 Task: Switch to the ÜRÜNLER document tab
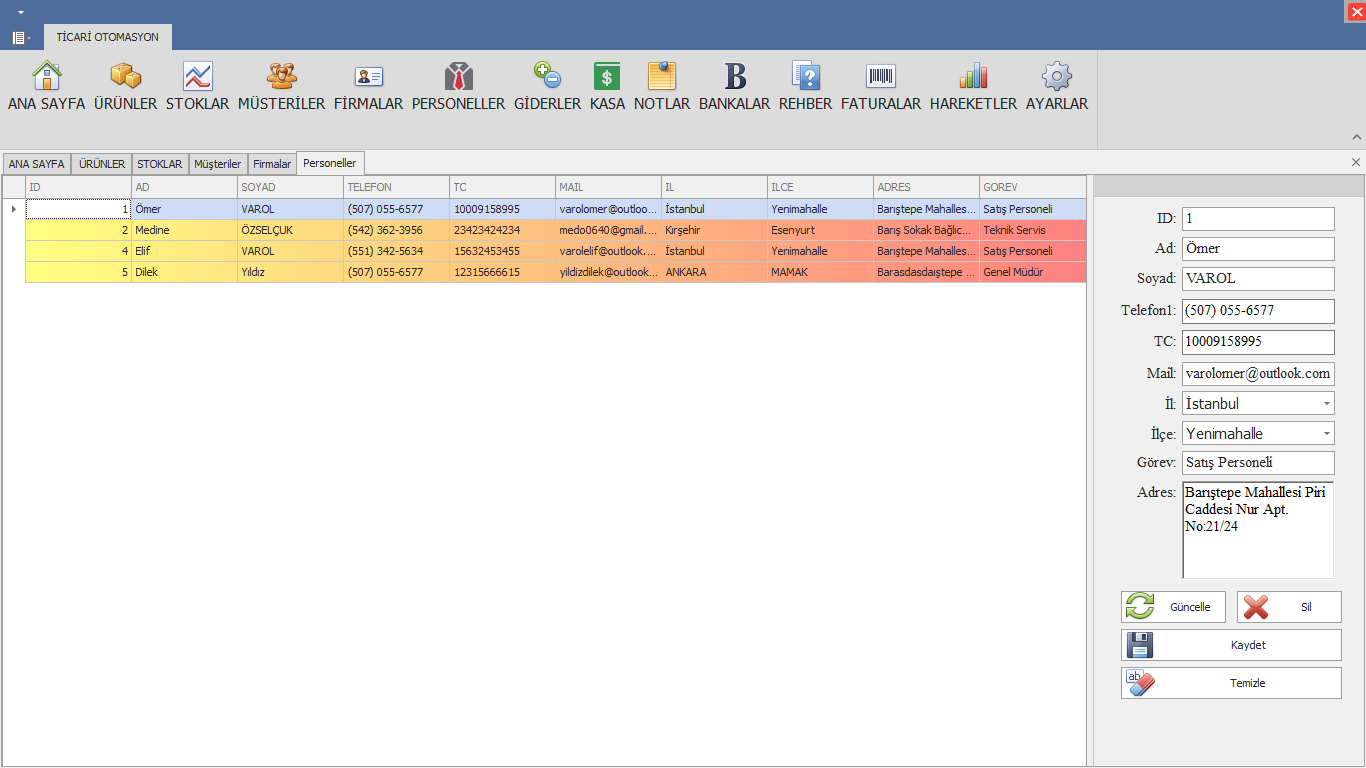(102, 164)
